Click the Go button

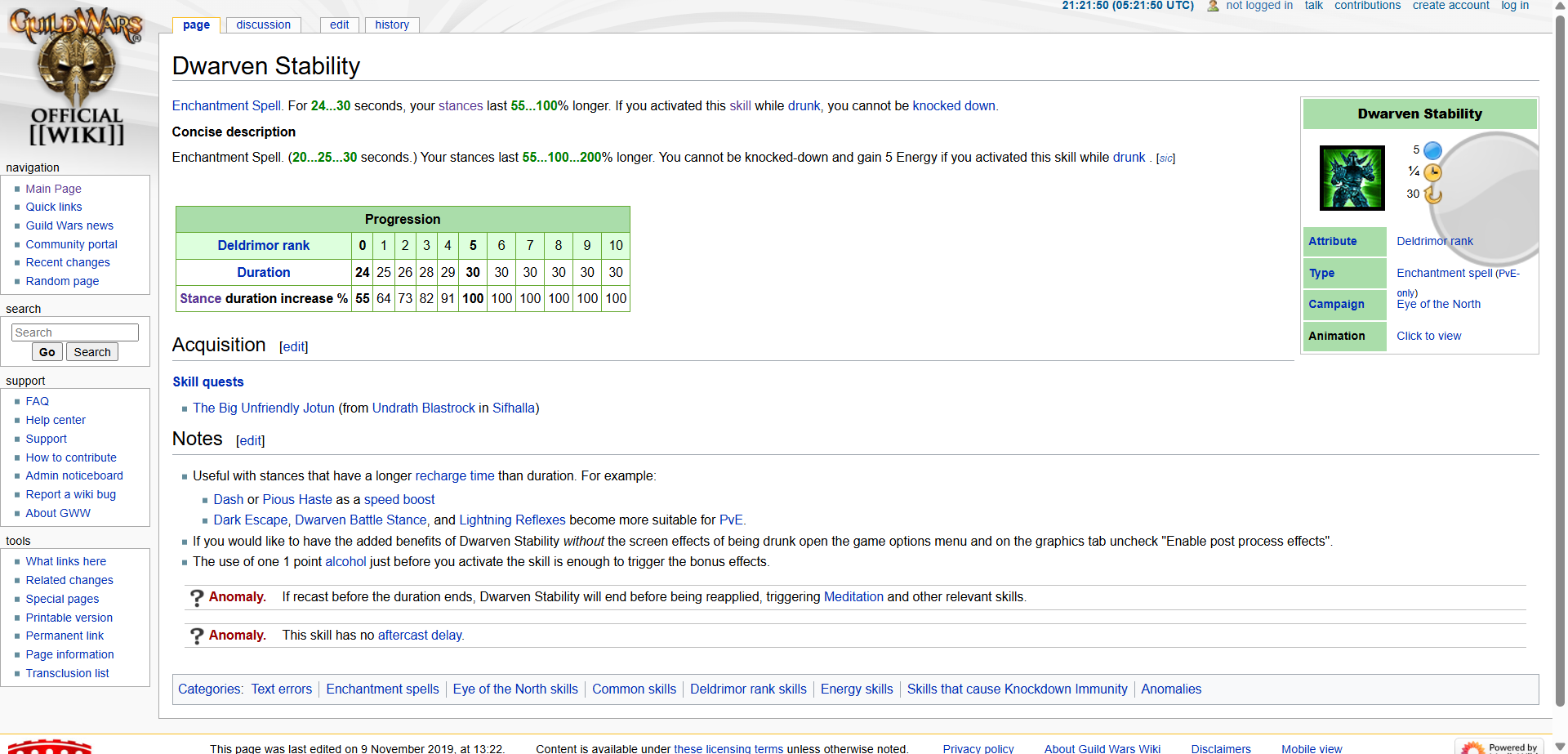tap(47, 352)
